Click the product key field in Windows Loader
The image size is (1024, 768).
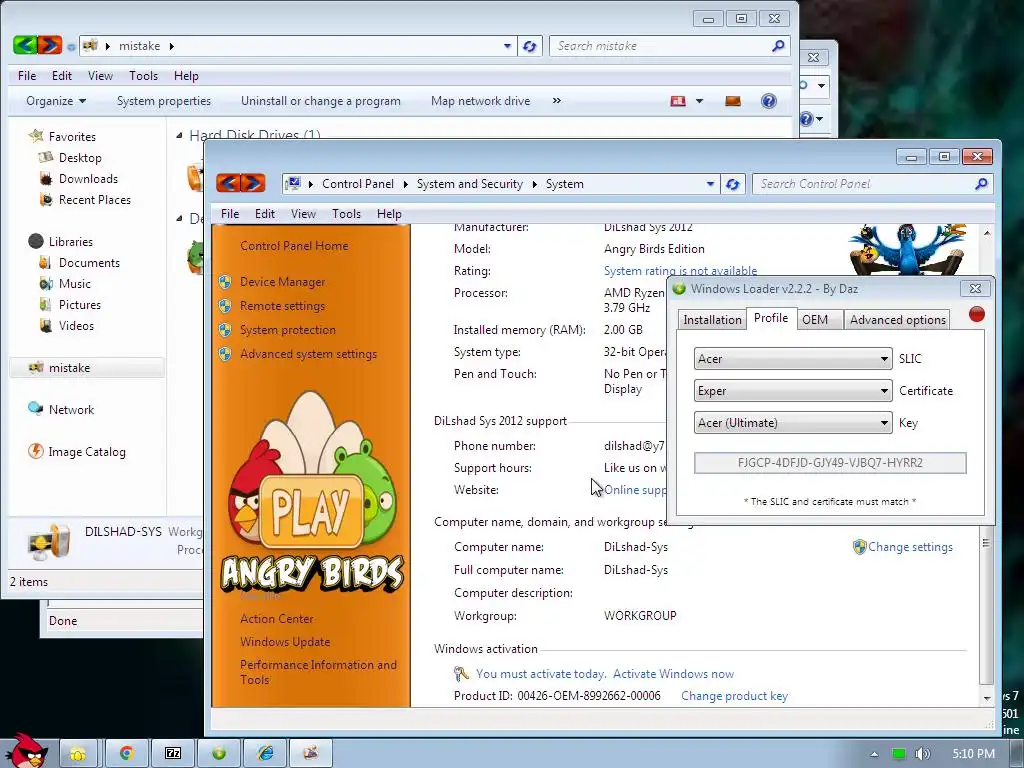(x=830, y=462)
